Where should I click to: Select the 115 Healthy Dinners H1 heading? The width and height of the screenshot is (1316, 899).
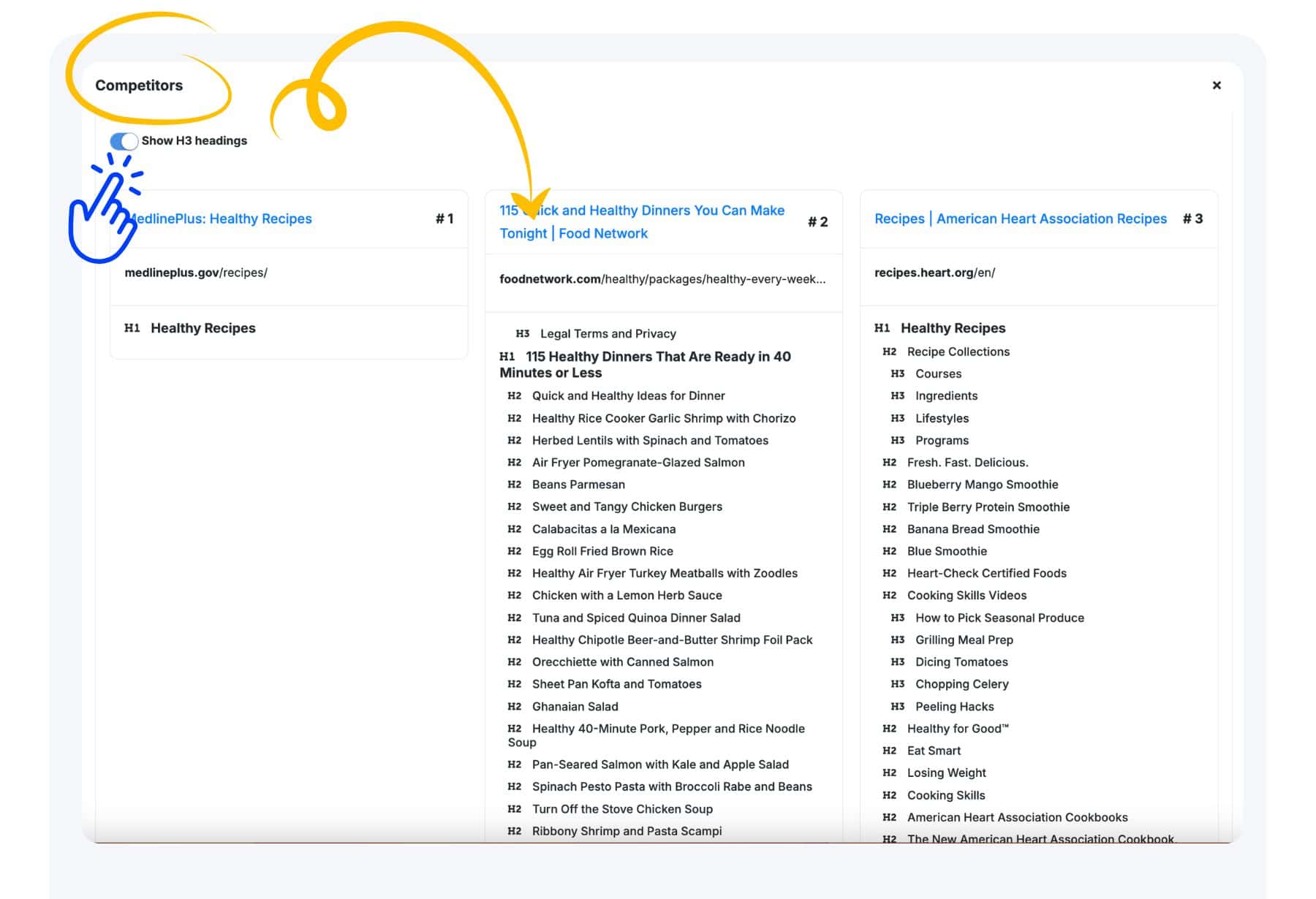click(646, 364)
